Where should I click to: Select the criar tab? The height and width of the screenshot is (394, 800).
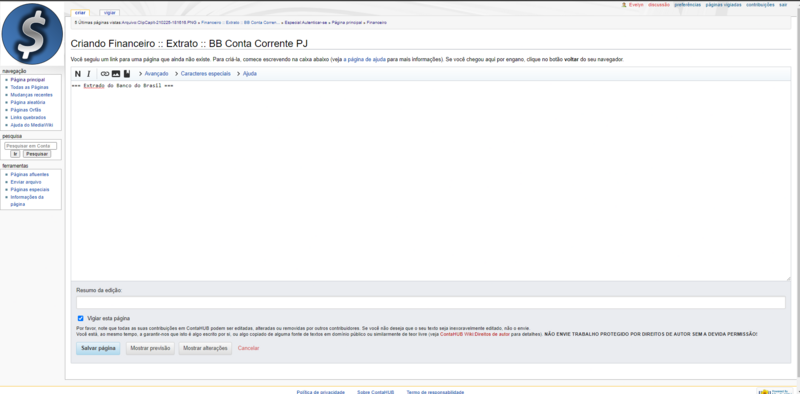80,12
